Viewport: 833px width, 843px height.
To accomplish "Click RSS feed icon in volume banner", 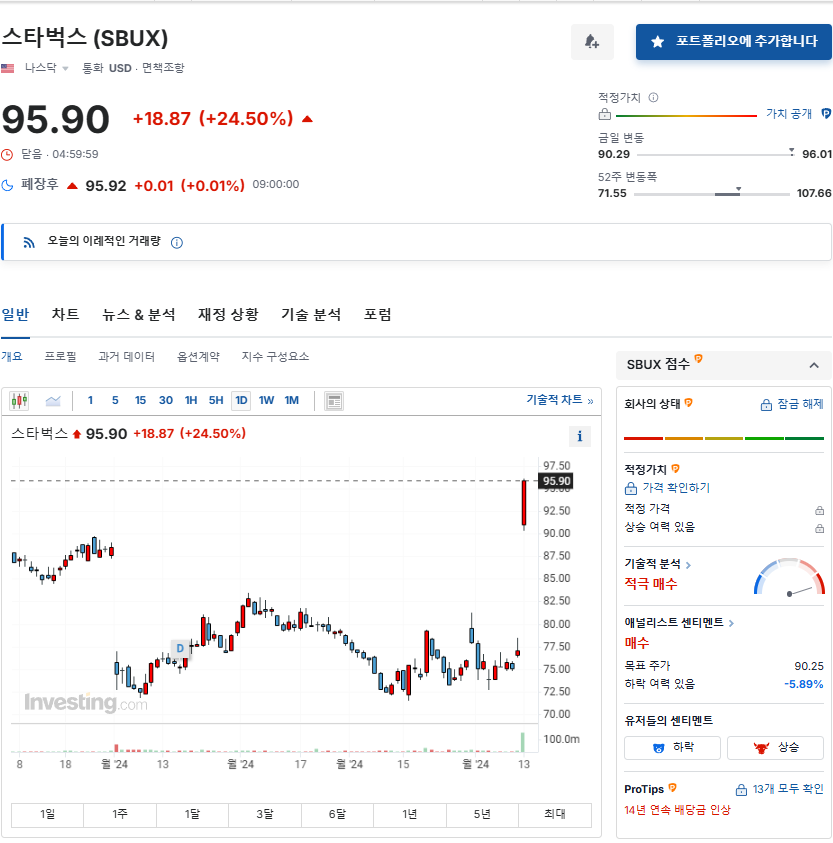I will pos(29,242).
